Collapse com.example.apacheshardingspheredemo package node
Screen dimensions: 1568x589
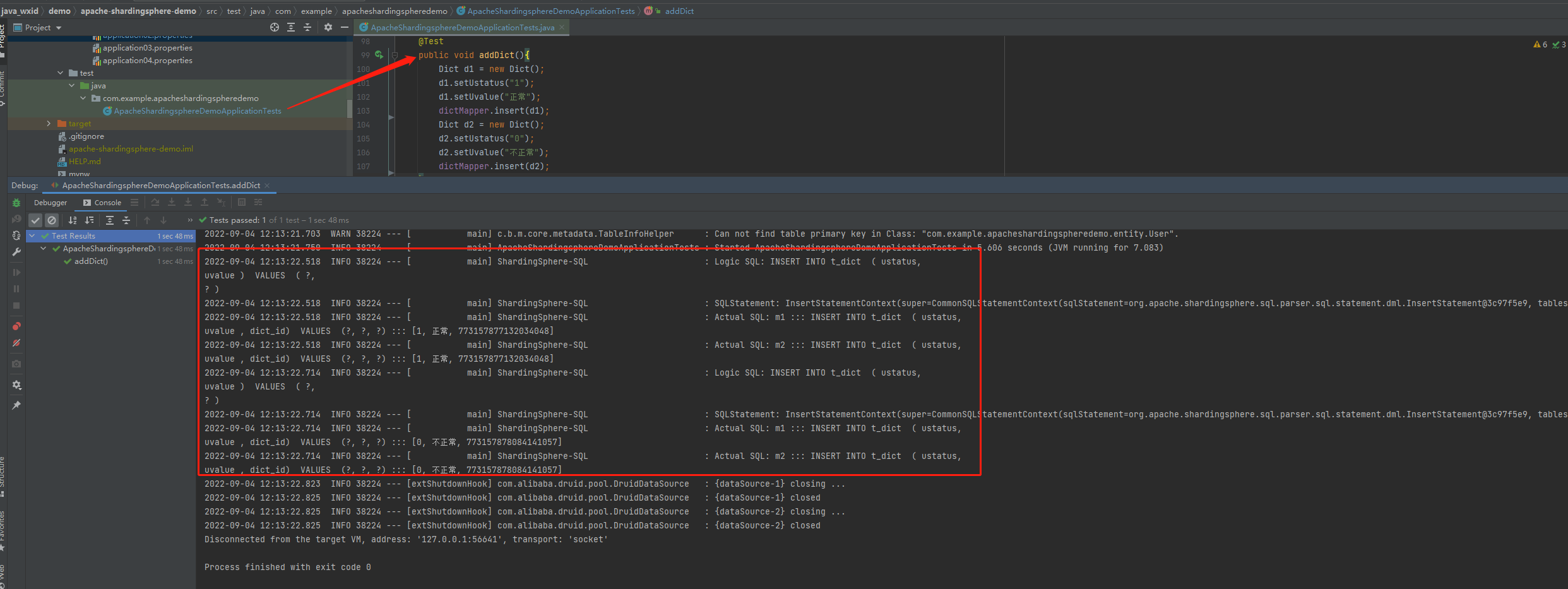(83, 98)
